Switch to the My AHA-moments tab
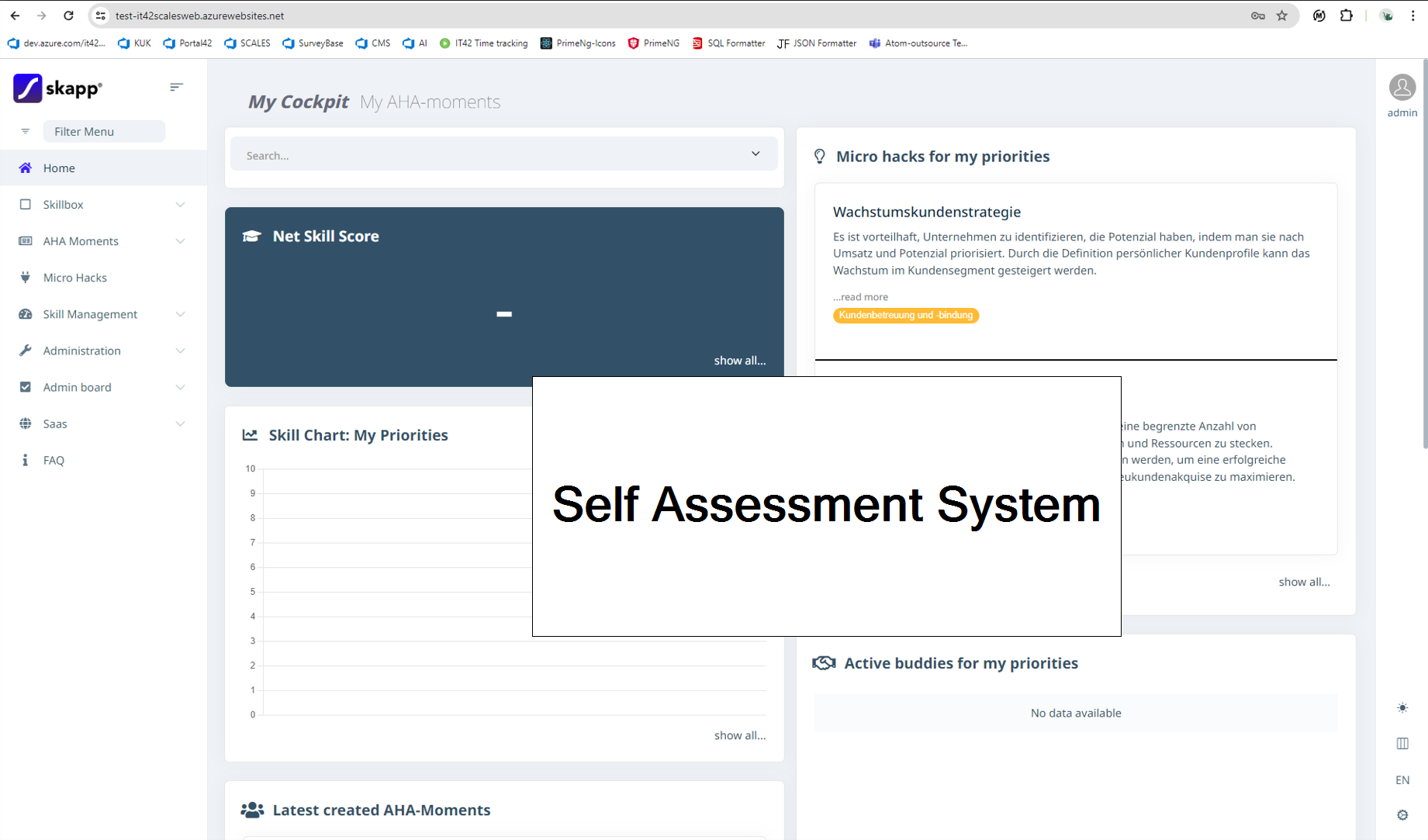1428x840 pixels. point(430,102)
